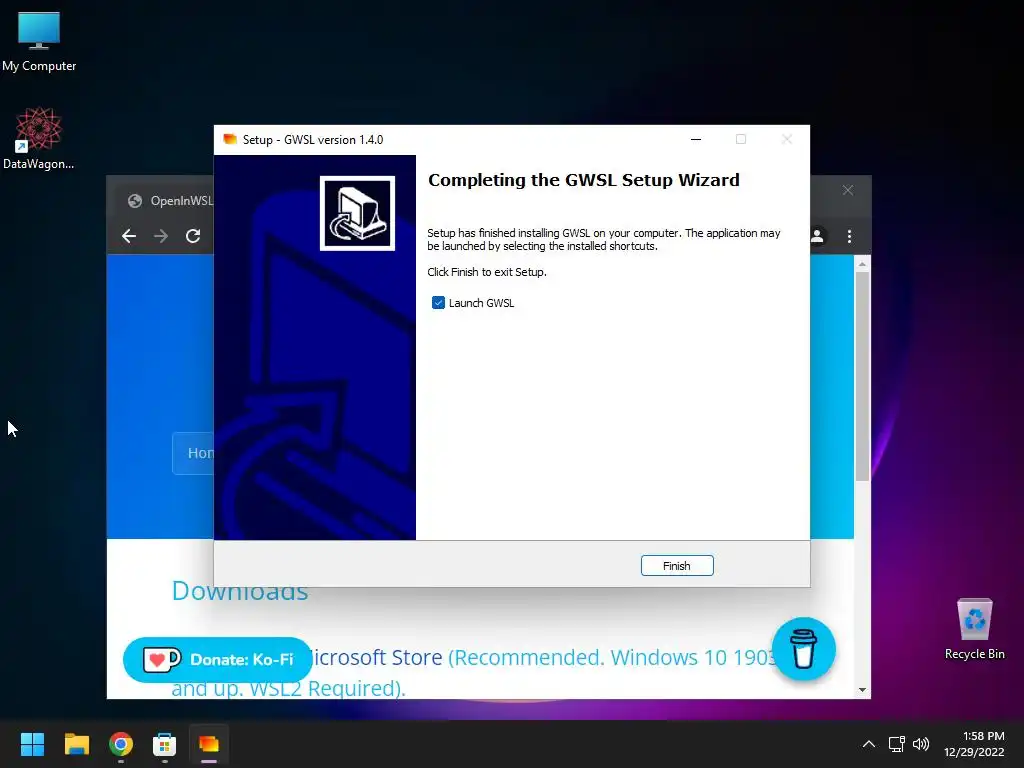
Task: Select the Recycle Bin desktop icon
Action: [974, 630]
